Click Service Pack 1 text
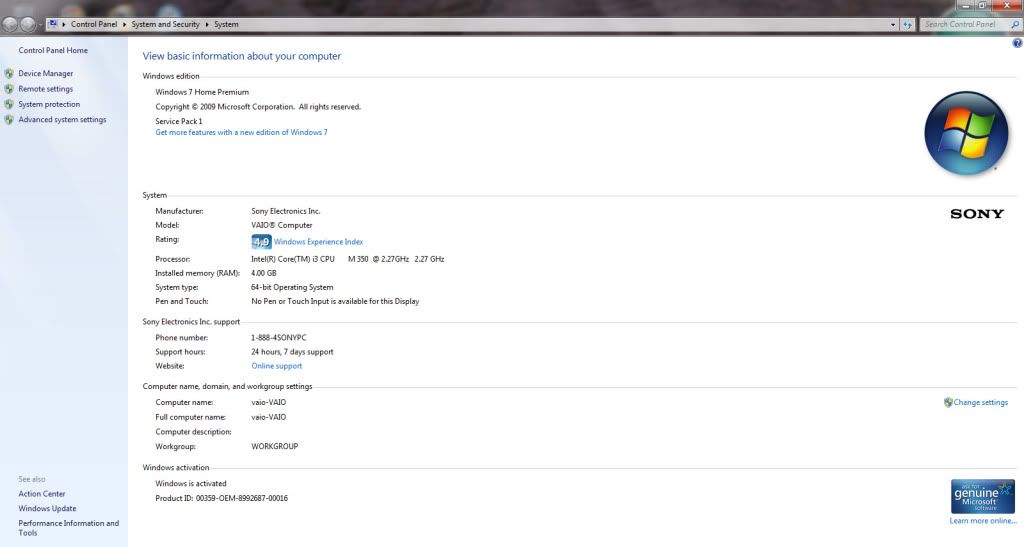Viewport: 1024px width, 547px height. (x=179, y=121)
